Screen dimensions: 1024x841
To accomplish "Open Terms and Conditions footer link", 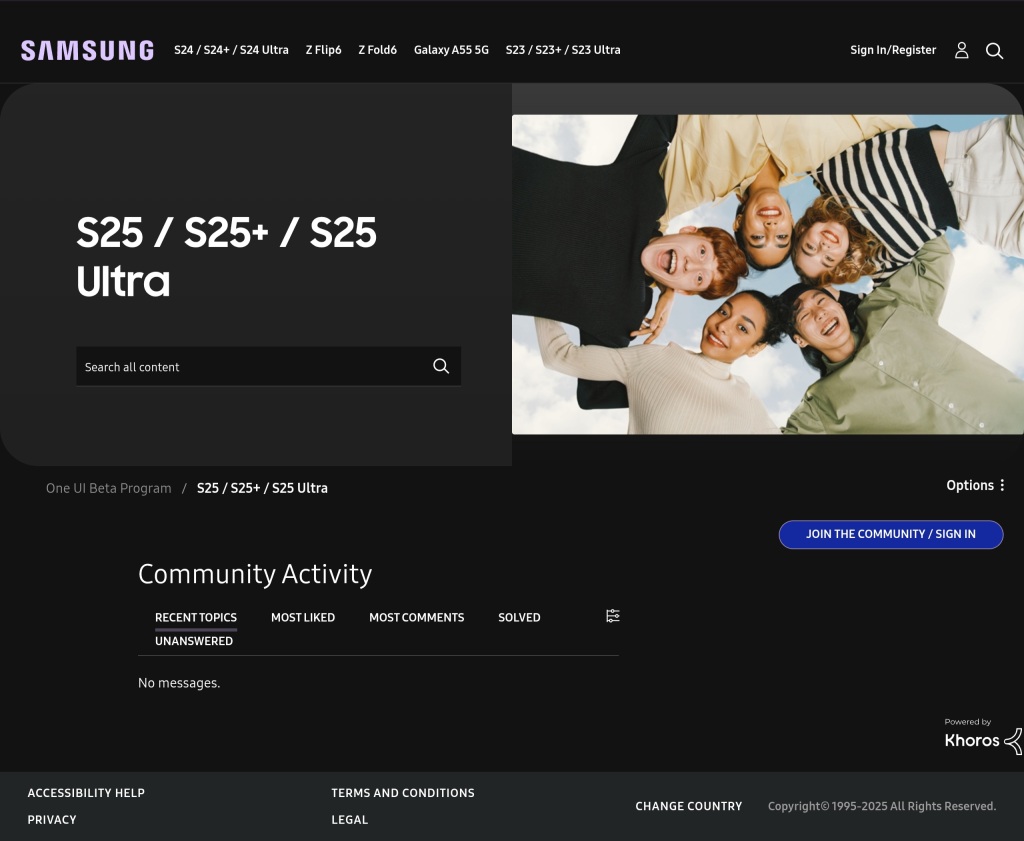I will coord(403,793).
